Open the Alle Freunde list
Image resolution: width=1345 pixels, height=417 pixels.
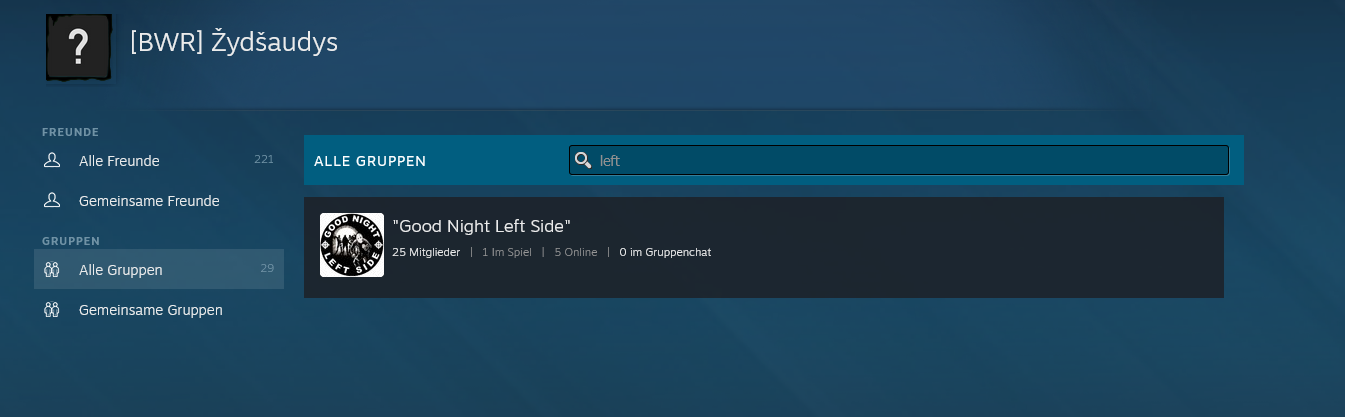coord(119,161)
